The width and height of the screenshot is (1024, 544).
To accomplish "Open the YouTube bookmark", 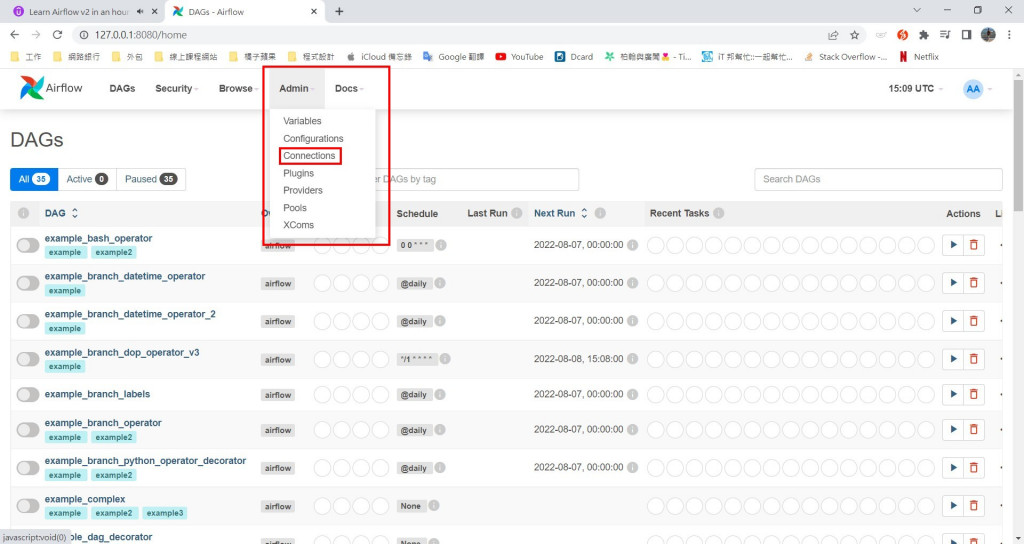I will (519, 57).
